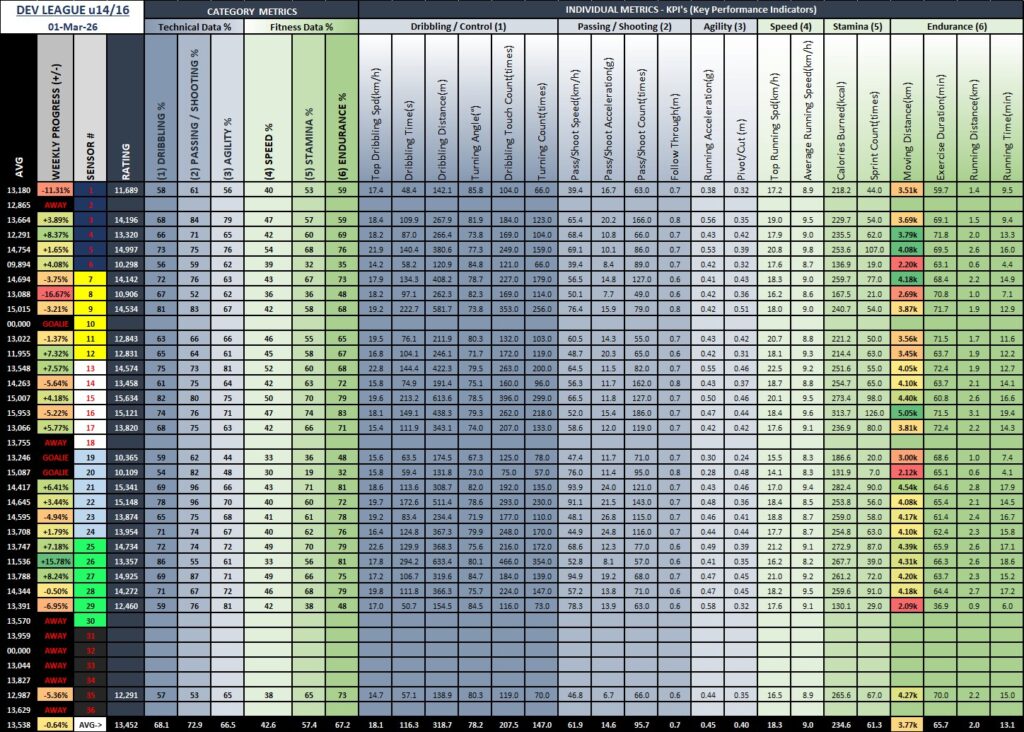Click the CATEGORY METRICS header
This screenshot has height=732, width=1024.
click(251, 10)
